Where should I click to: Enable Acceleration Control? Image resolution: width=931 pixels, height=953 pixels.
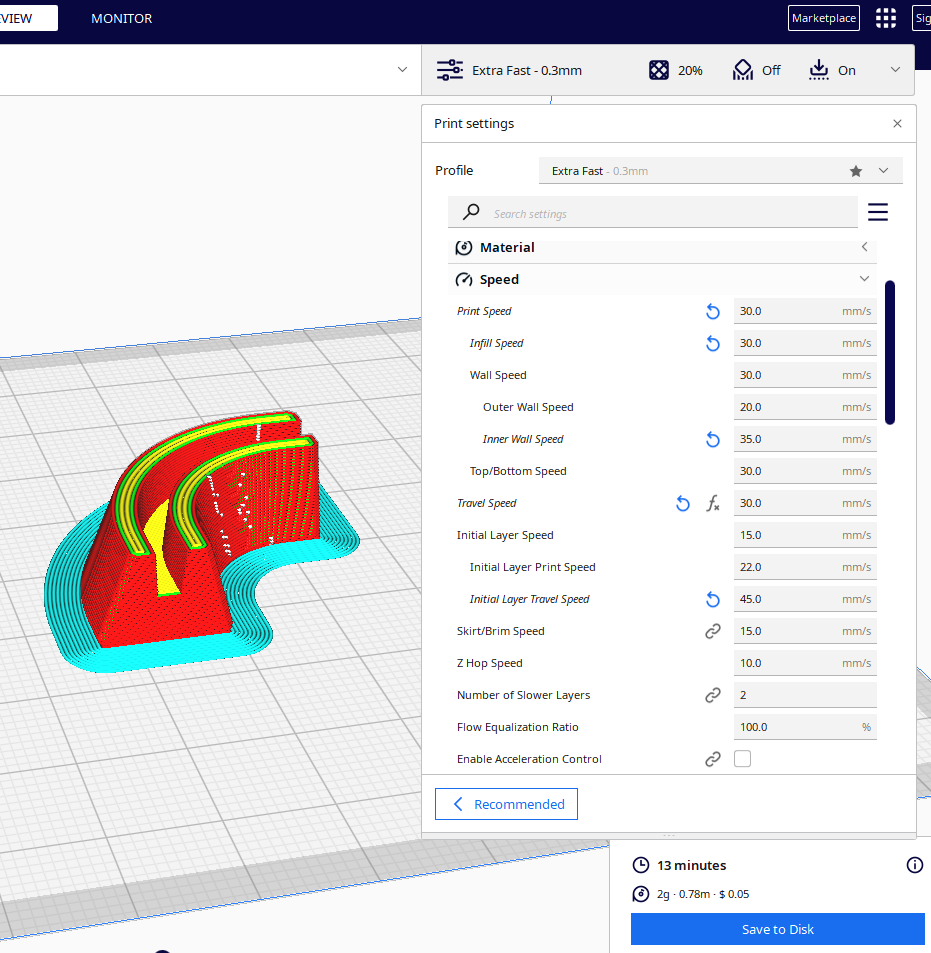click(x=742, y=758)
